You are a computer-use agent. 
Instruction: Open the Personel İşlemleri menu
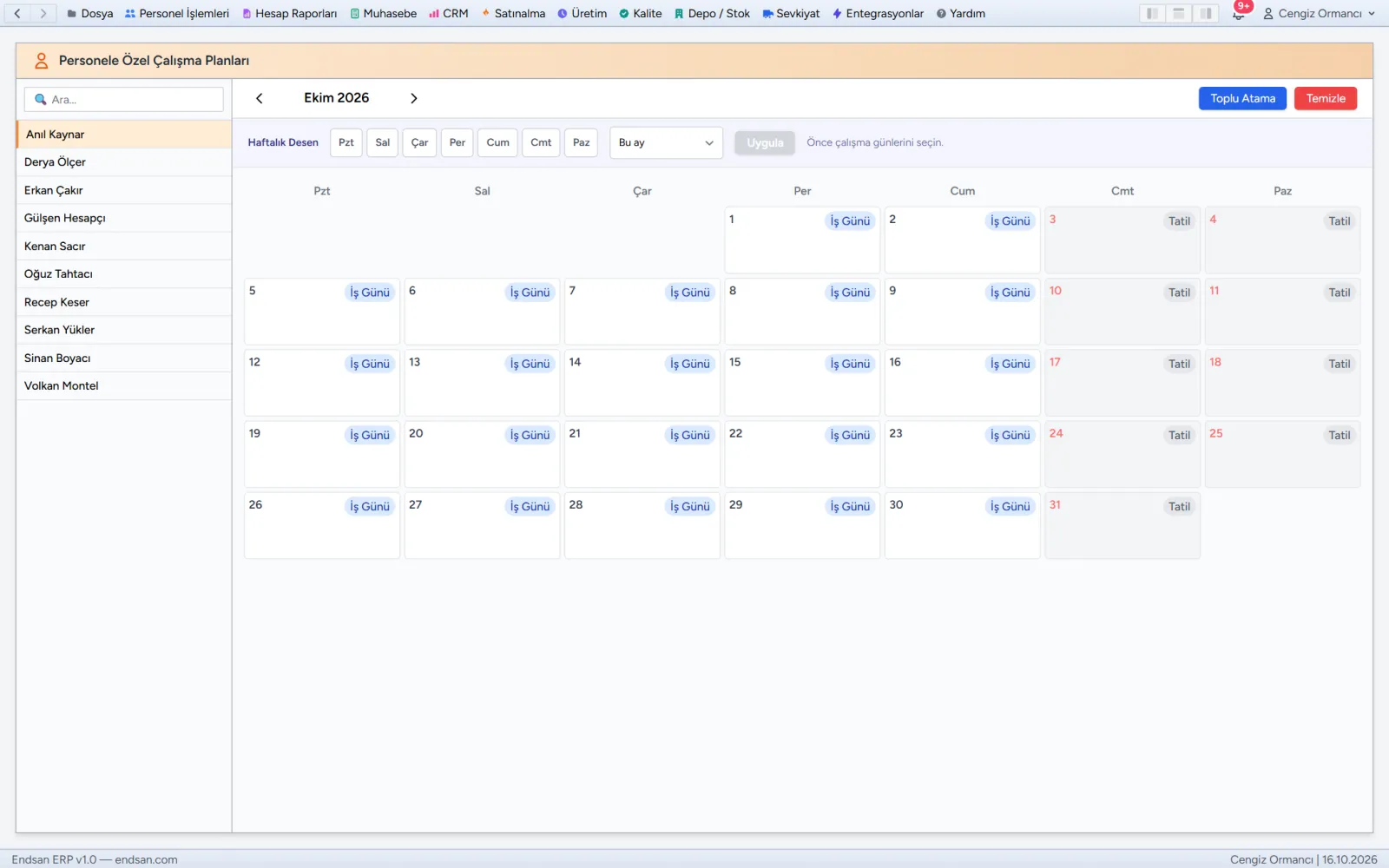(177, 13)
